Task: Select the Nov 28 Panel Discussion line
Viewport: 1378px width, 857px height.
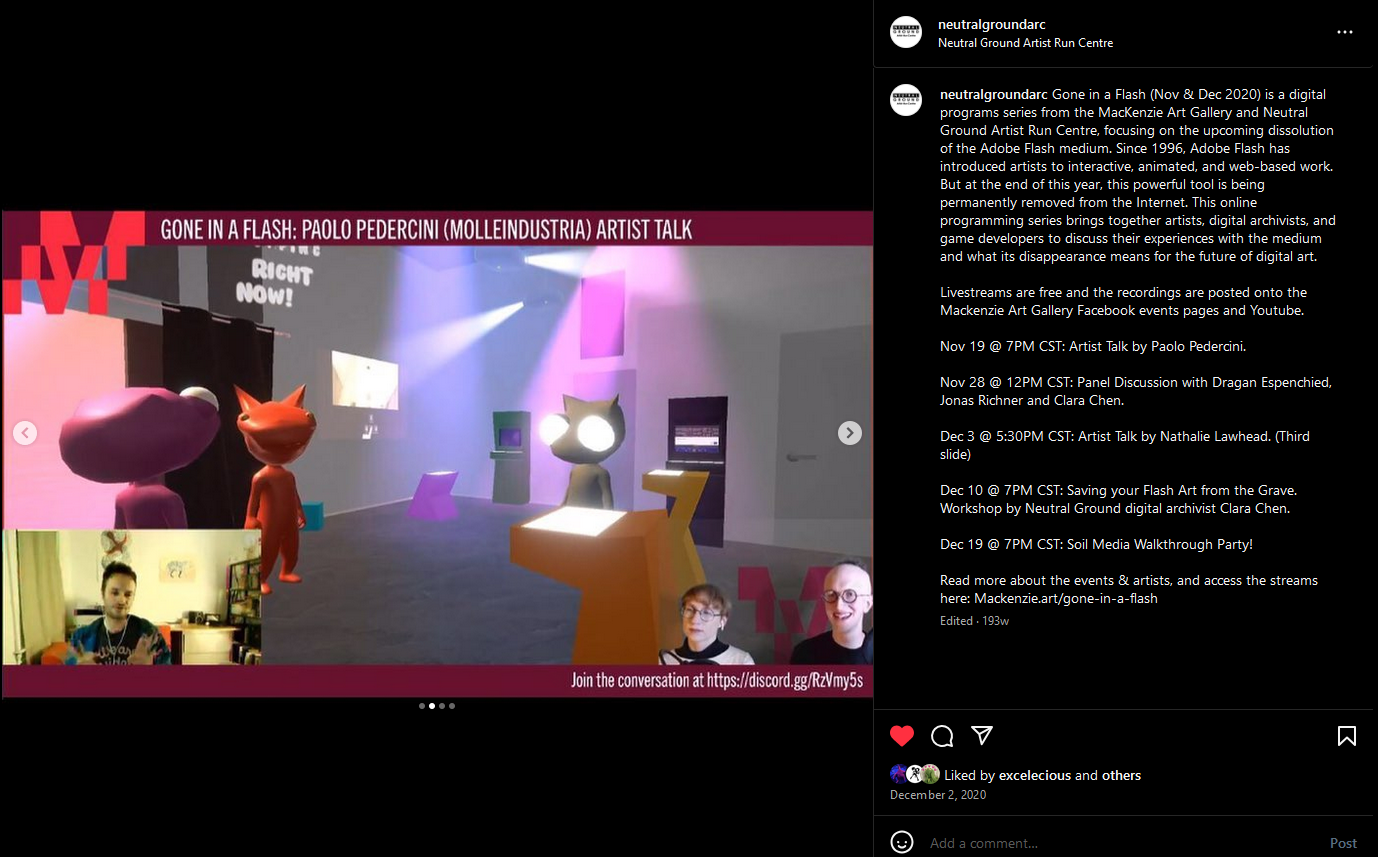Action: click(1136, 391)
